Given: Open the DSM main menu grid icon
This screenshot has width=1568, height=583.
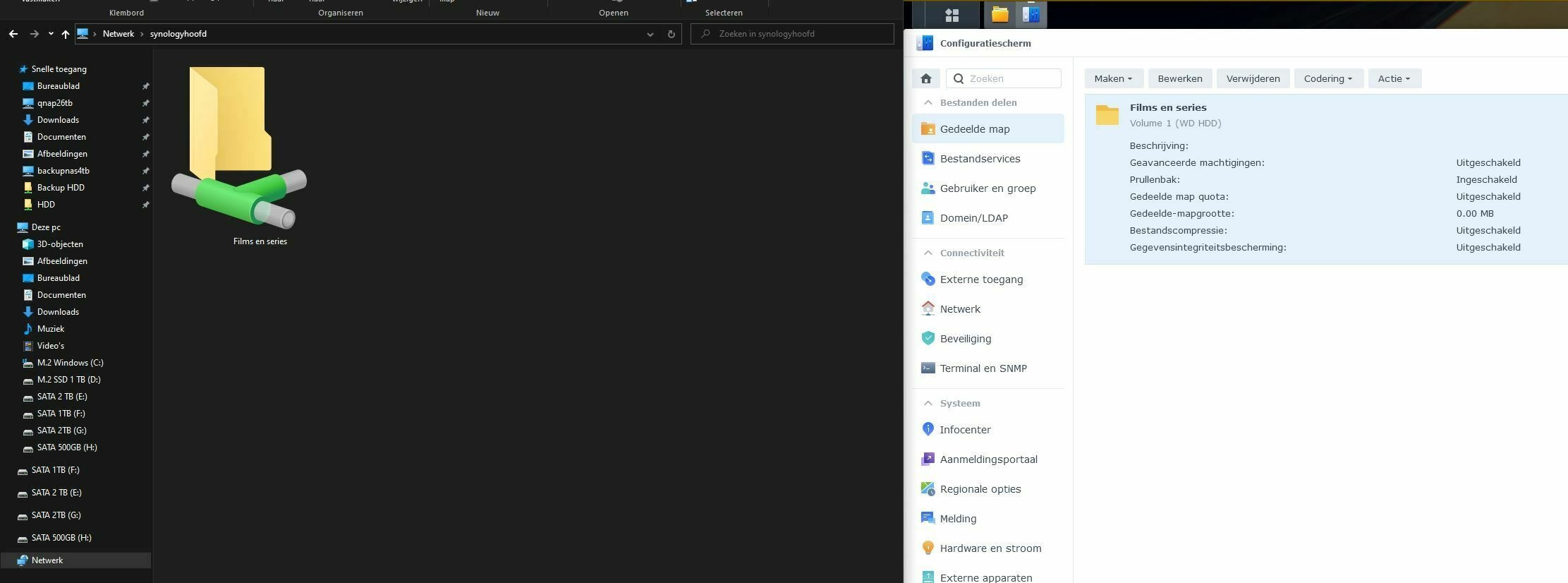Looking at the screenshot, I should pyautogui.click(x=952, y=15).
